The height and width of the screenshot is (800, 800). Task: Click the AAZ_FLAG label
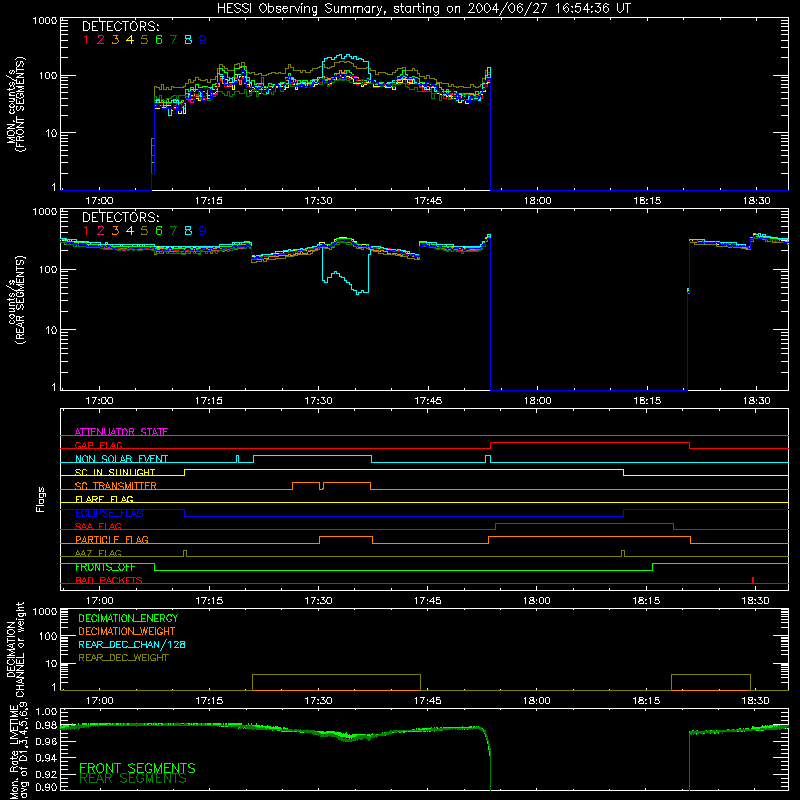point(98,553)
